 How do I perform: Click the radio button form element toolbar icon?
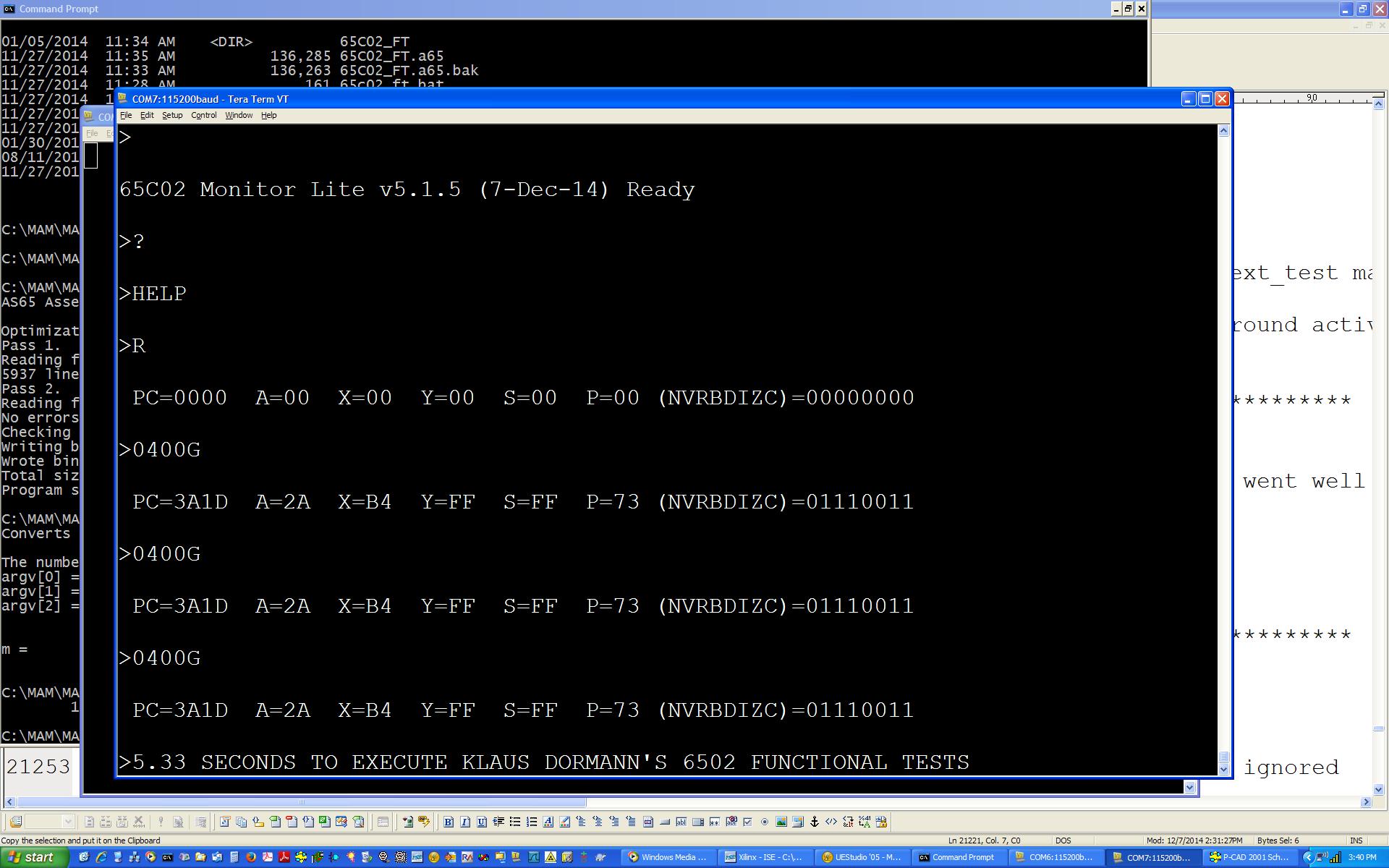[x=765, y=822]
